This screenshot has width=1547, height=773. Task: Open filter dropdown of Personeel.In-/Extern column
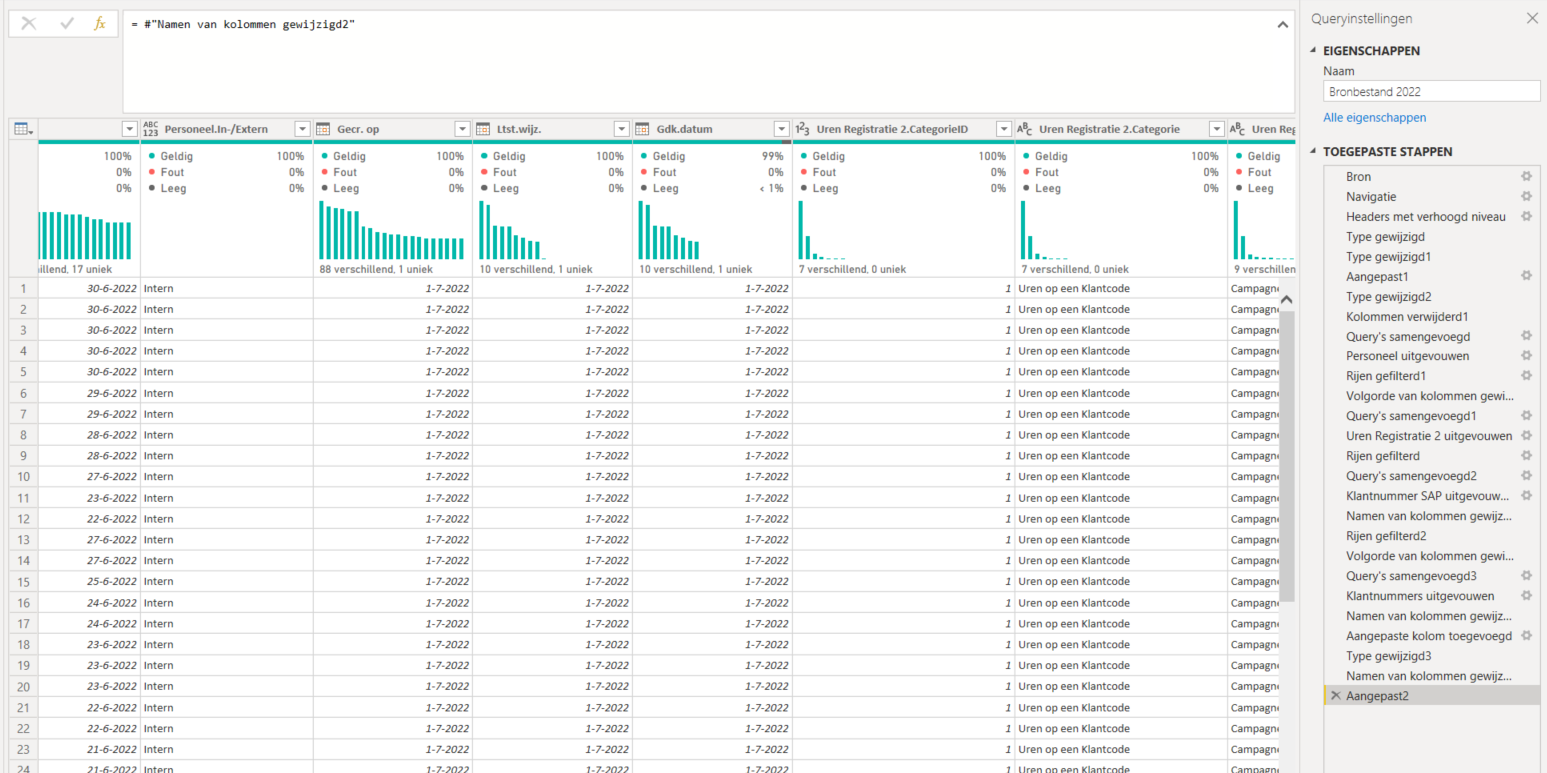pyautogui.click(x=302, y=129)
